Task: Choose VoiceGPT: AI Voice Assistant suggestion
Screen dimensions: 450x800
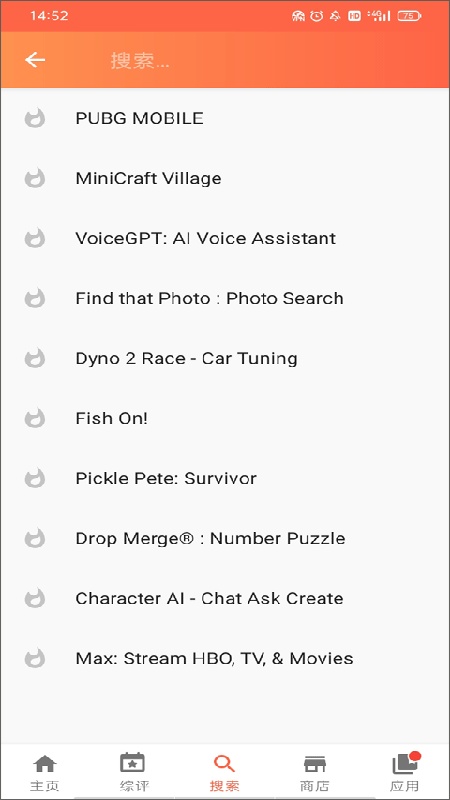Action: (225, 238)
